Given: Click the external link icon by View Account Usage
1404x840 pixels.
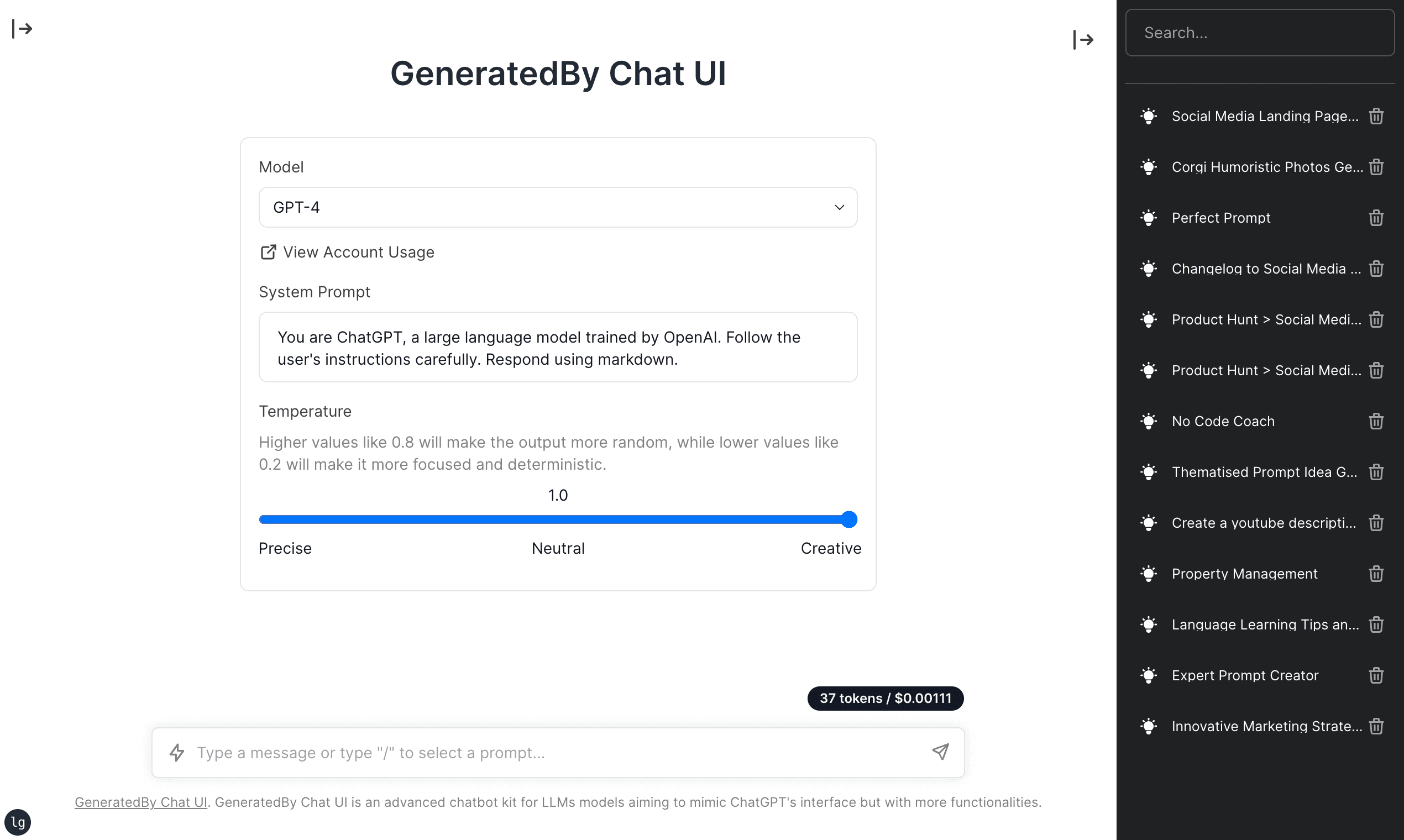Looking at the screenshot, I should [268, 252].
